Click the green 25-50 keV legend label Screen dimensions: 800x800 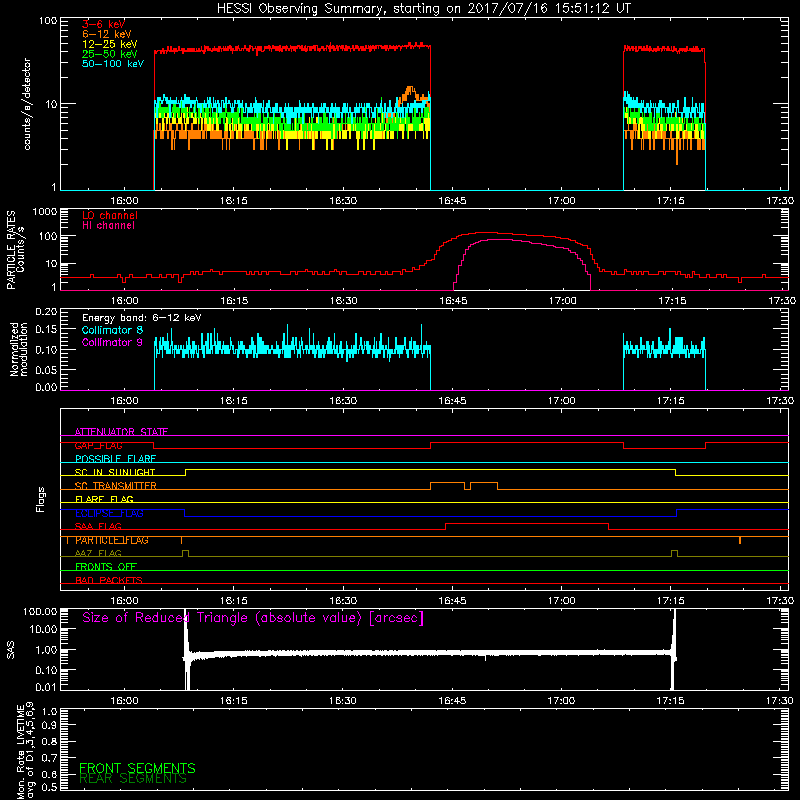pos(110,54)
